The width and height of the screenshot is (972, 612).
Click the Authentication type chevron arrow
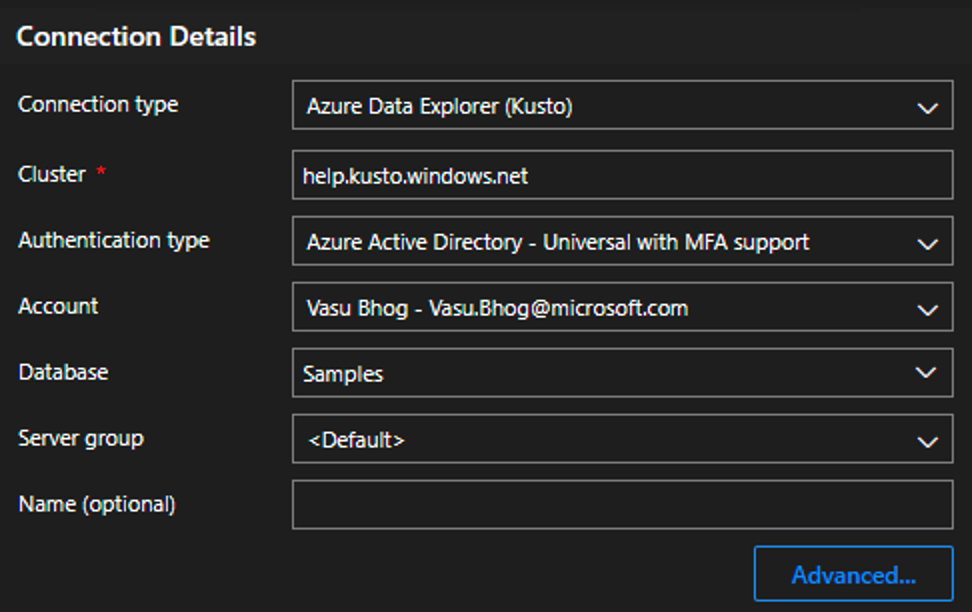[x=927, y=243]
